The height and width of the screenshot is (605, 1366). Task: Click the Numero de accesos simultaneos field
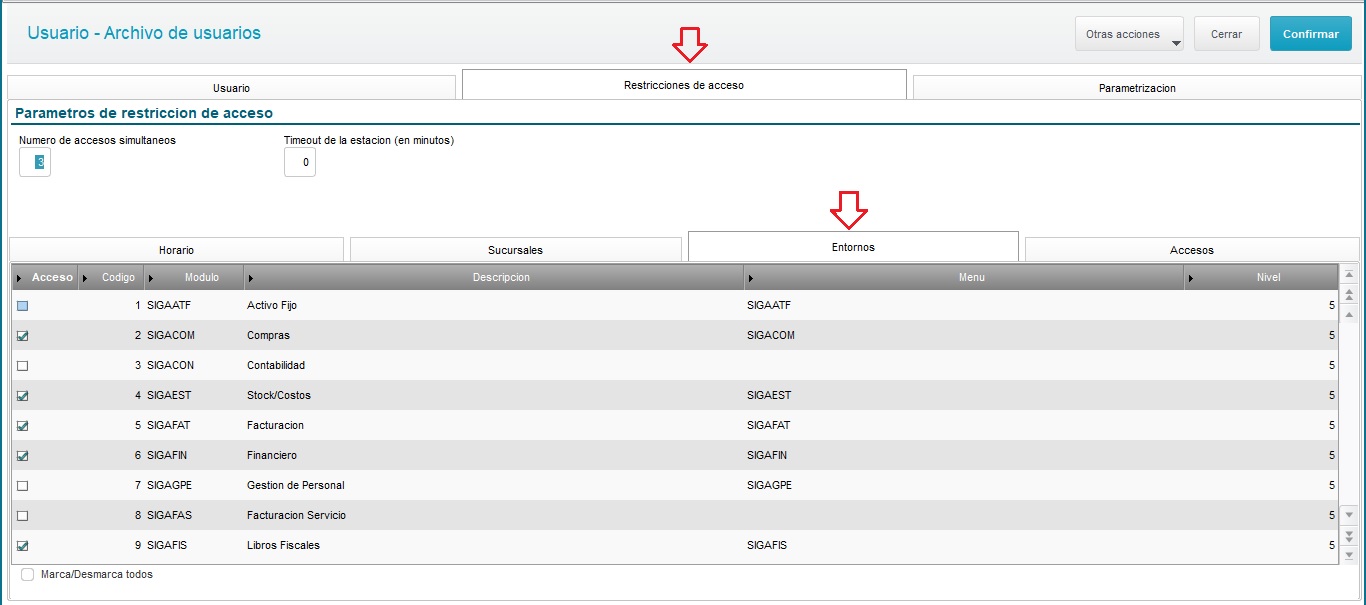coord(35,162)
